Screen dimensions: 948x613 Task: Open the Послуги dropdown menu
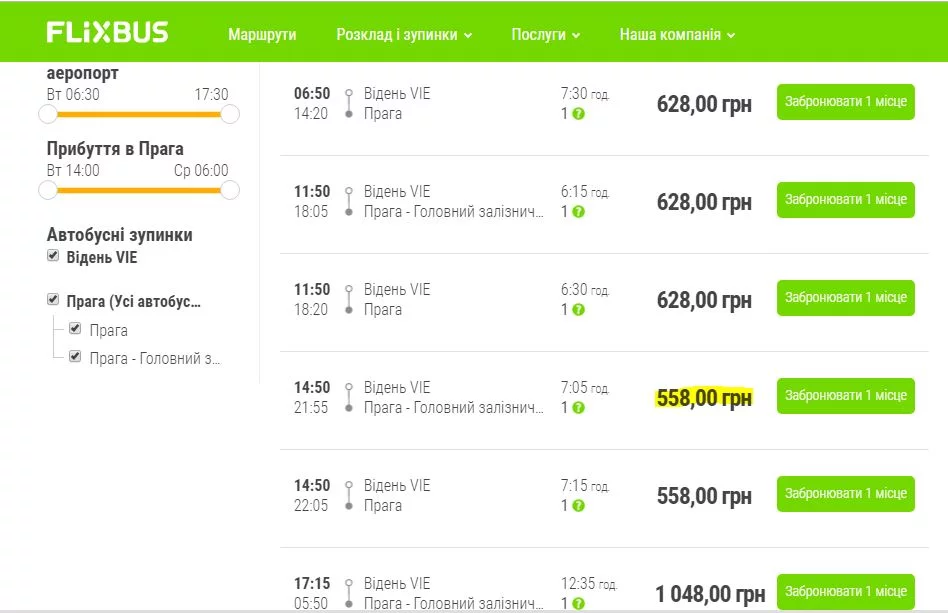coord(545,35)
